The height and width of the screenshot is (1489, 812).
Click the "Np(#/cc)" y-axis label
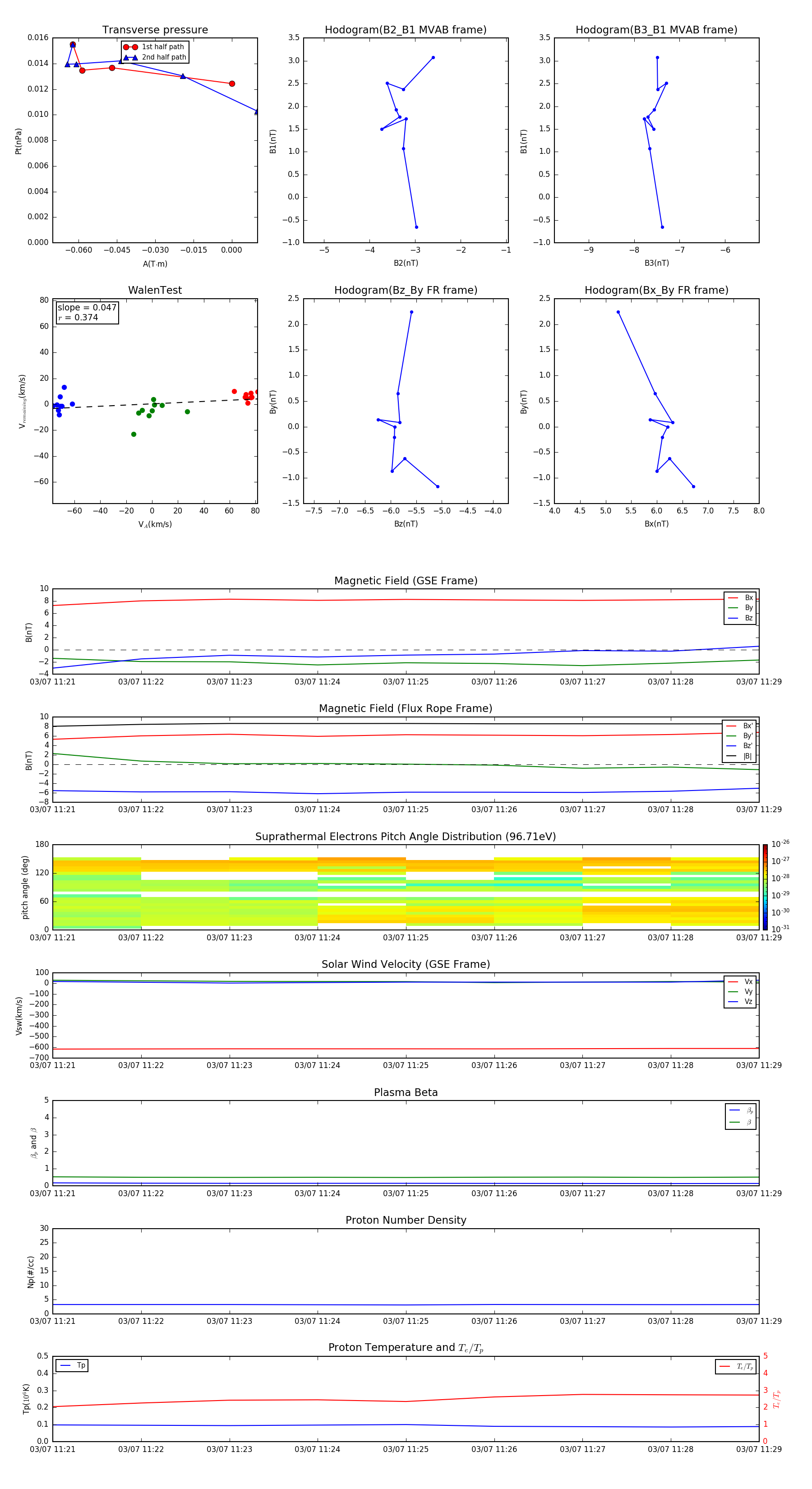click(31, 1272)
